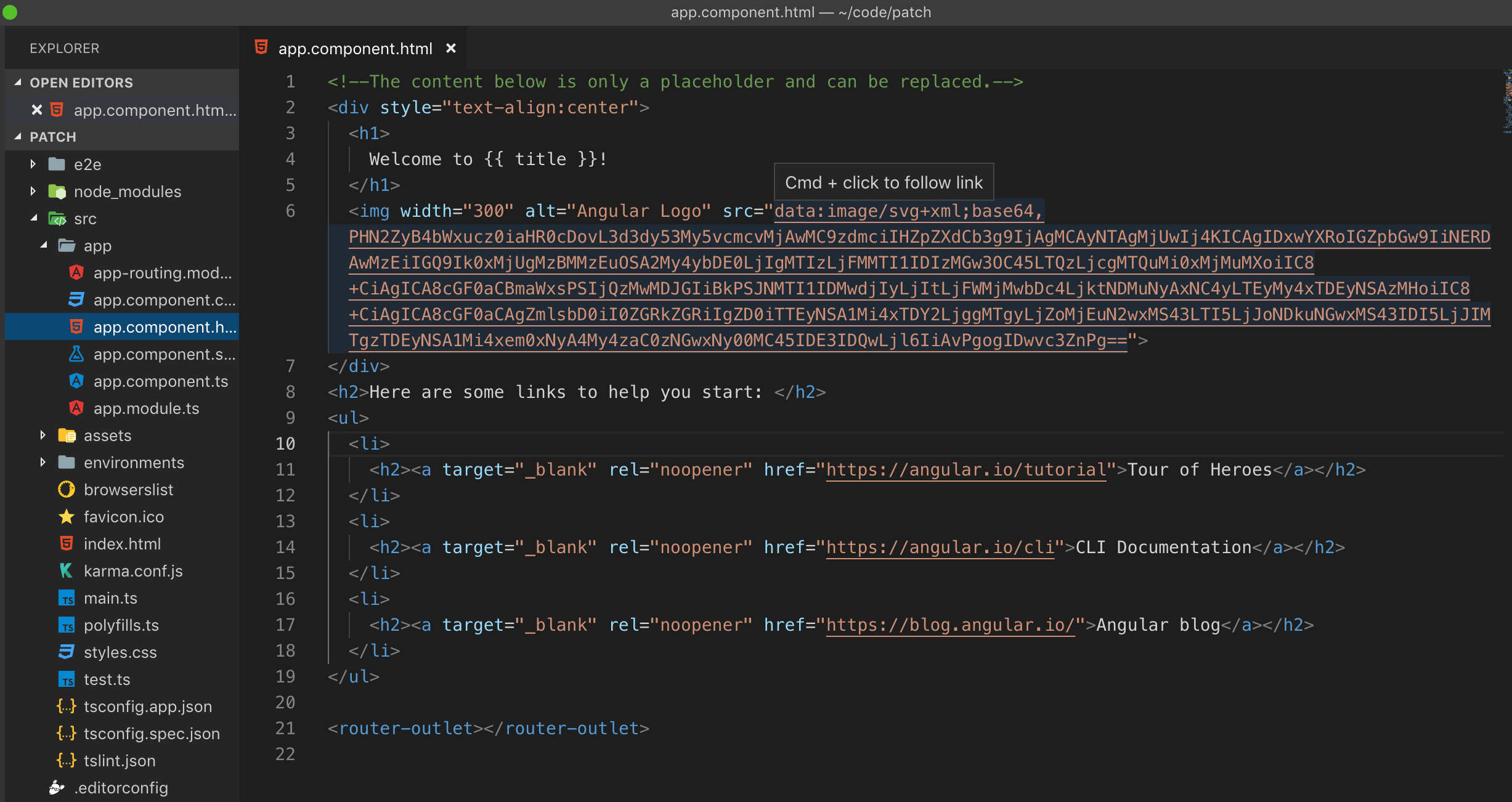1512x802 pixels.
Task: Switch to the app.component.html tab
Action: point(355,48)
